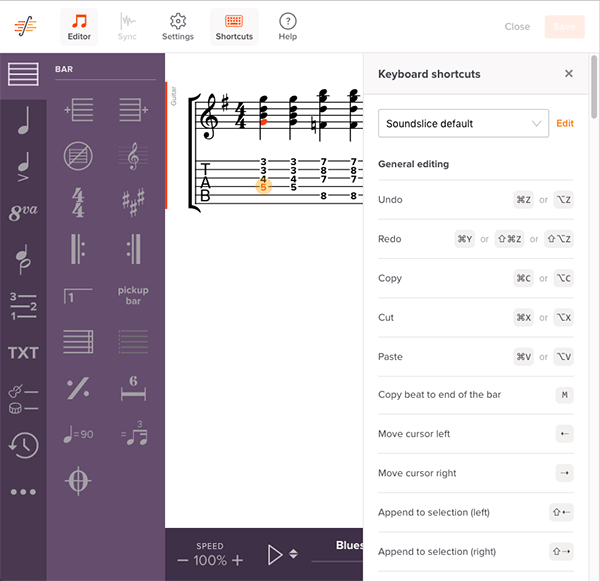Screen dimensions: 600x581
Task: Change the 4/4 time signature
Action: pos(78,202)
